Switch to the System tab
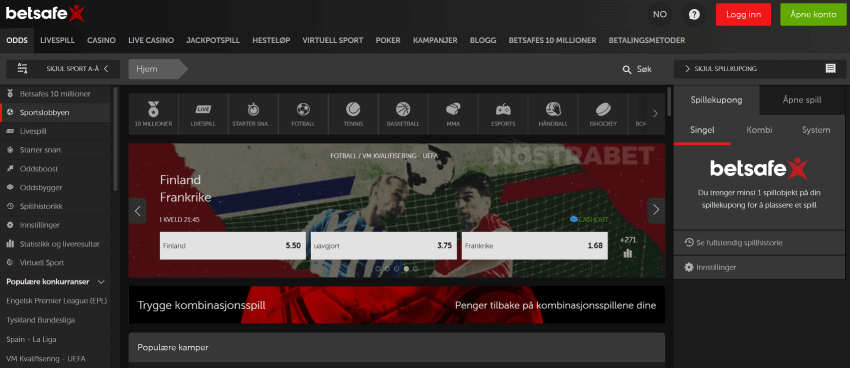Screen dimensions: 850x368 [816, 130]
